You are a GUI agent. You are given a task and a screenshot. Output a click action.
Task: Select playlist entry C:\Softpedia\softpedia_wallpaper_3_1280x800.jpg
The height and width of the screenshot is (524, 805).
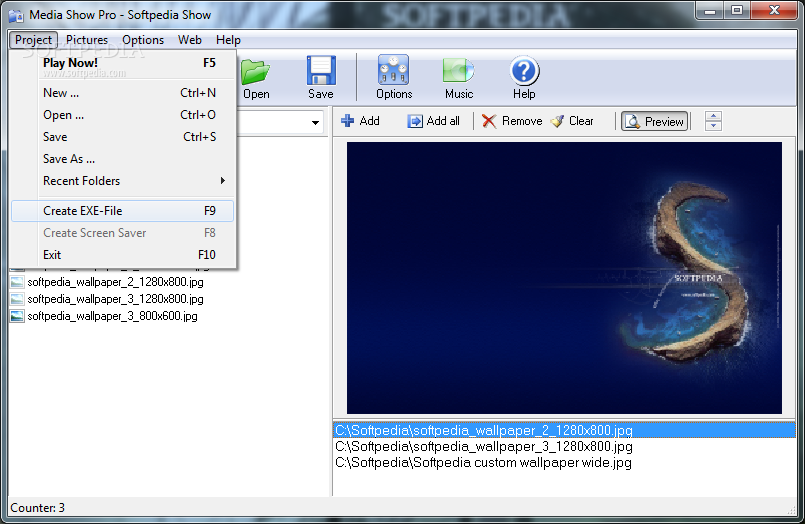pos(484,447)
